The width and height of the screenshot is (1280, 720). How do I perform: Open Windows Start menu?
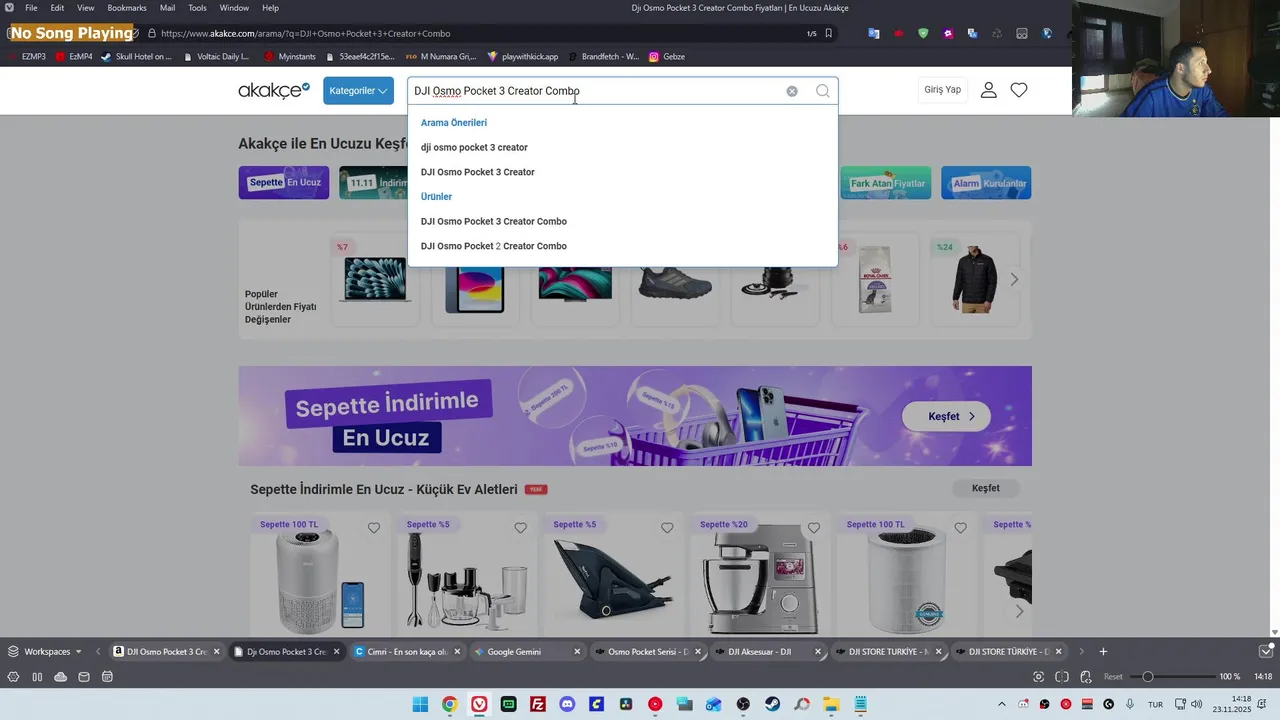[x=420, y=704]
